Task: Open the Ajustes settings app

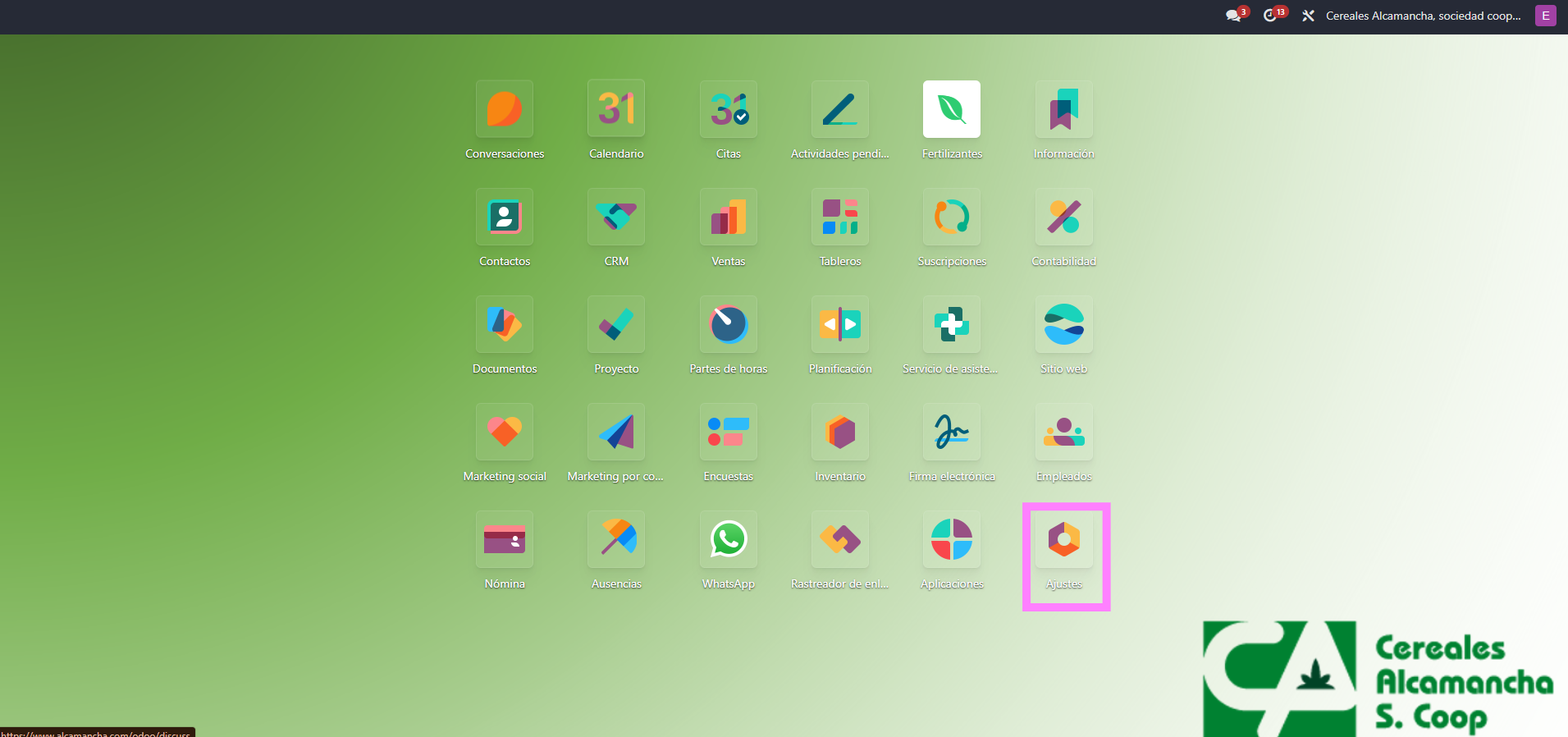Action: 1063,539
